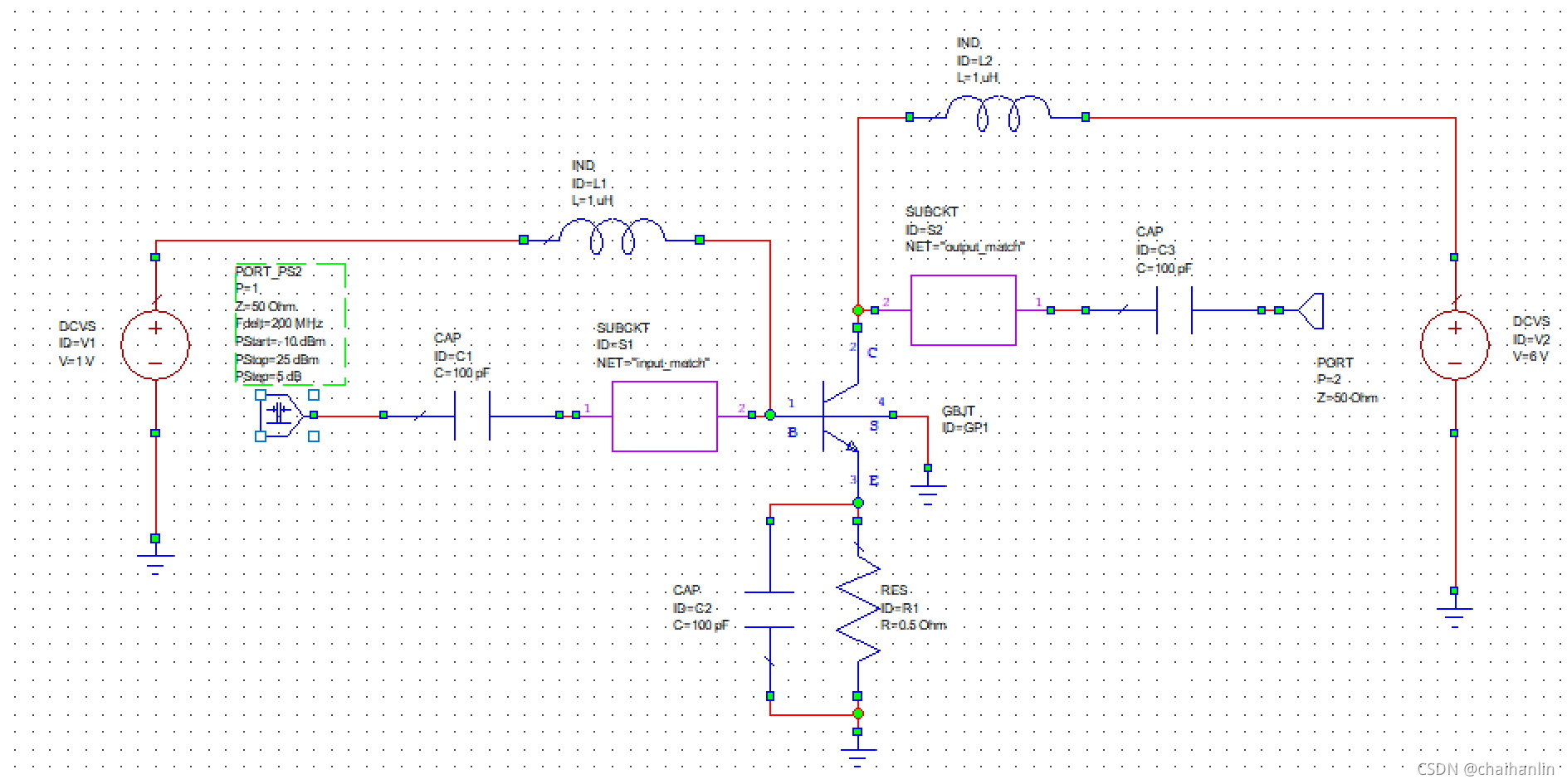This screenshot has width=1567, height=784.
Task: Click the PStep=5 dB parameter
Action: (268, 377)
